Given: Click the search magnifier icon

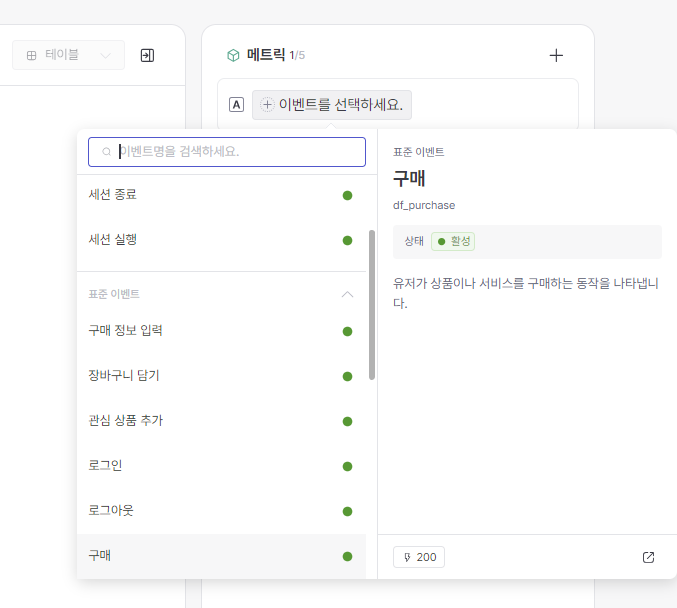Looking at the screenshot, I should pyautogui.click(x=106, y=152).
